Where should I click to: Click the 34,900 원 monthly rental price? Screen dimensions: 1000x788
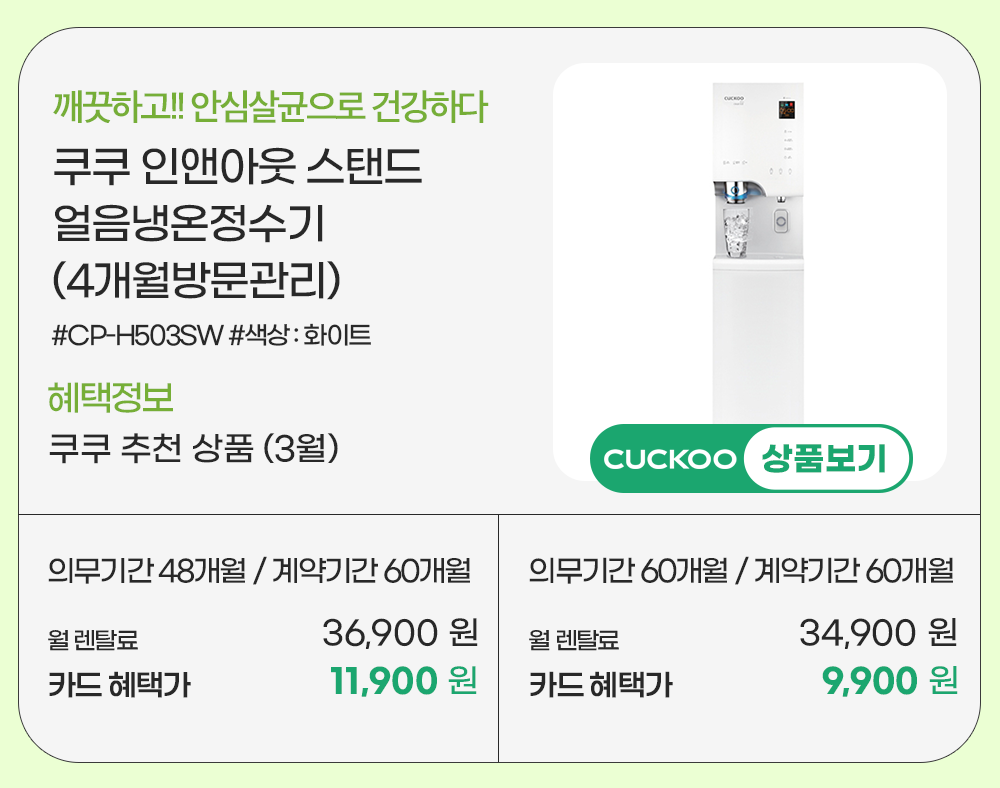click(x=878, y=632)
